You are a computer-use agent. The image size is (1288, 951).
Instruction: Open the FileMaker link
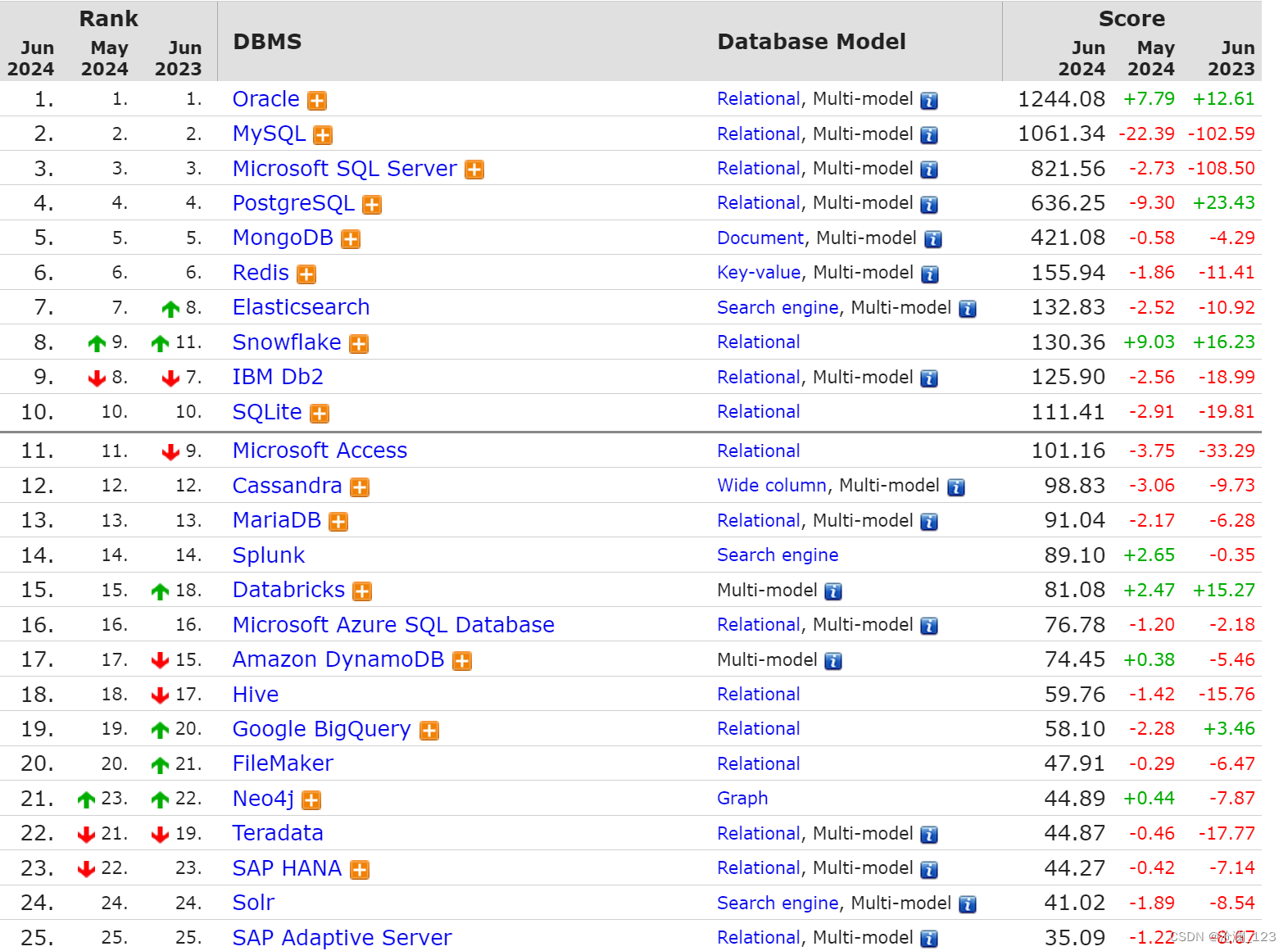(283, 763)
